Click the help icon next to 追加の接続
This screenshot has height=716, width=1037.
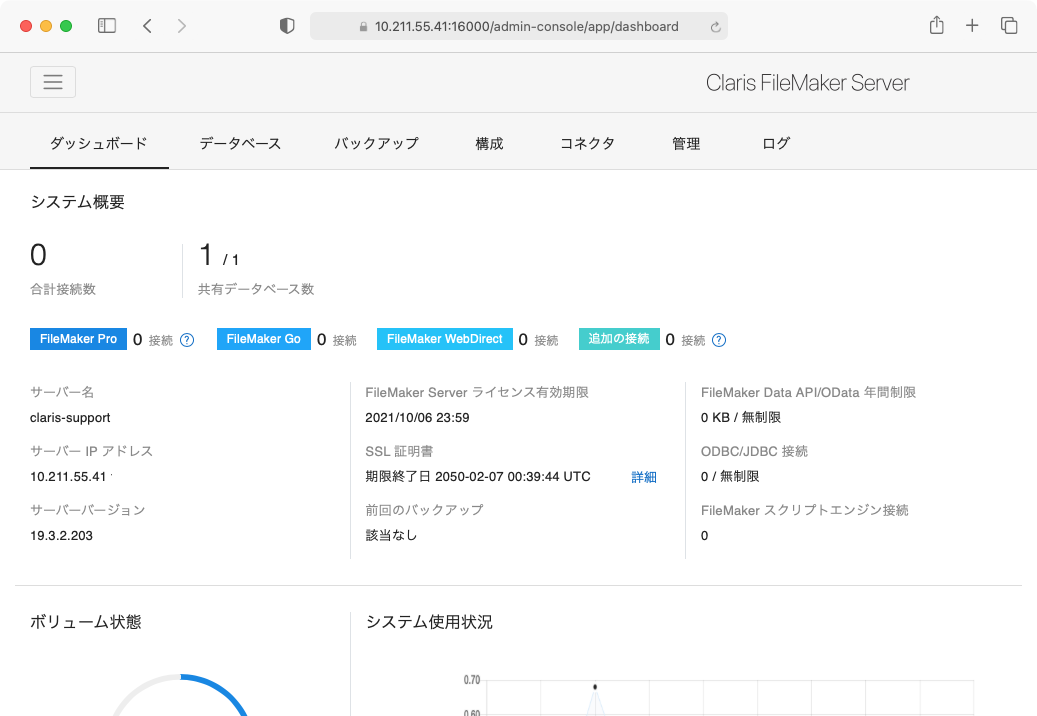tap(719, 339)
